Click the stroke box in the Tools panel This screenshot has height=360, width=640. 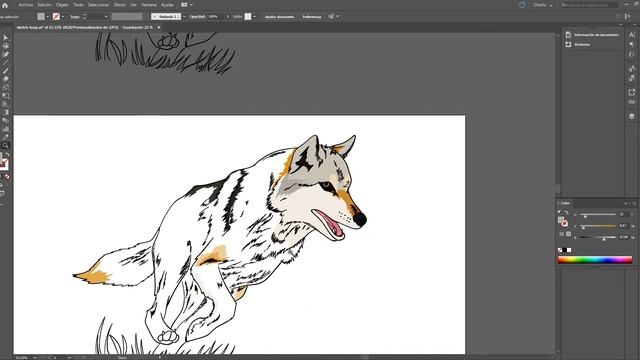click(x=4, y=164)
